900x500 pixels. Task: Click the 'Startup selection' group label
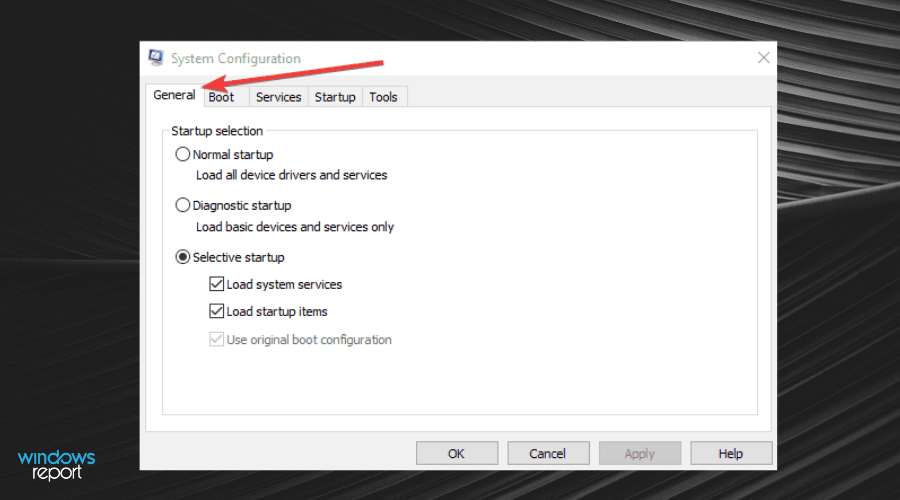pyautogui.click(x=217, y=131)
